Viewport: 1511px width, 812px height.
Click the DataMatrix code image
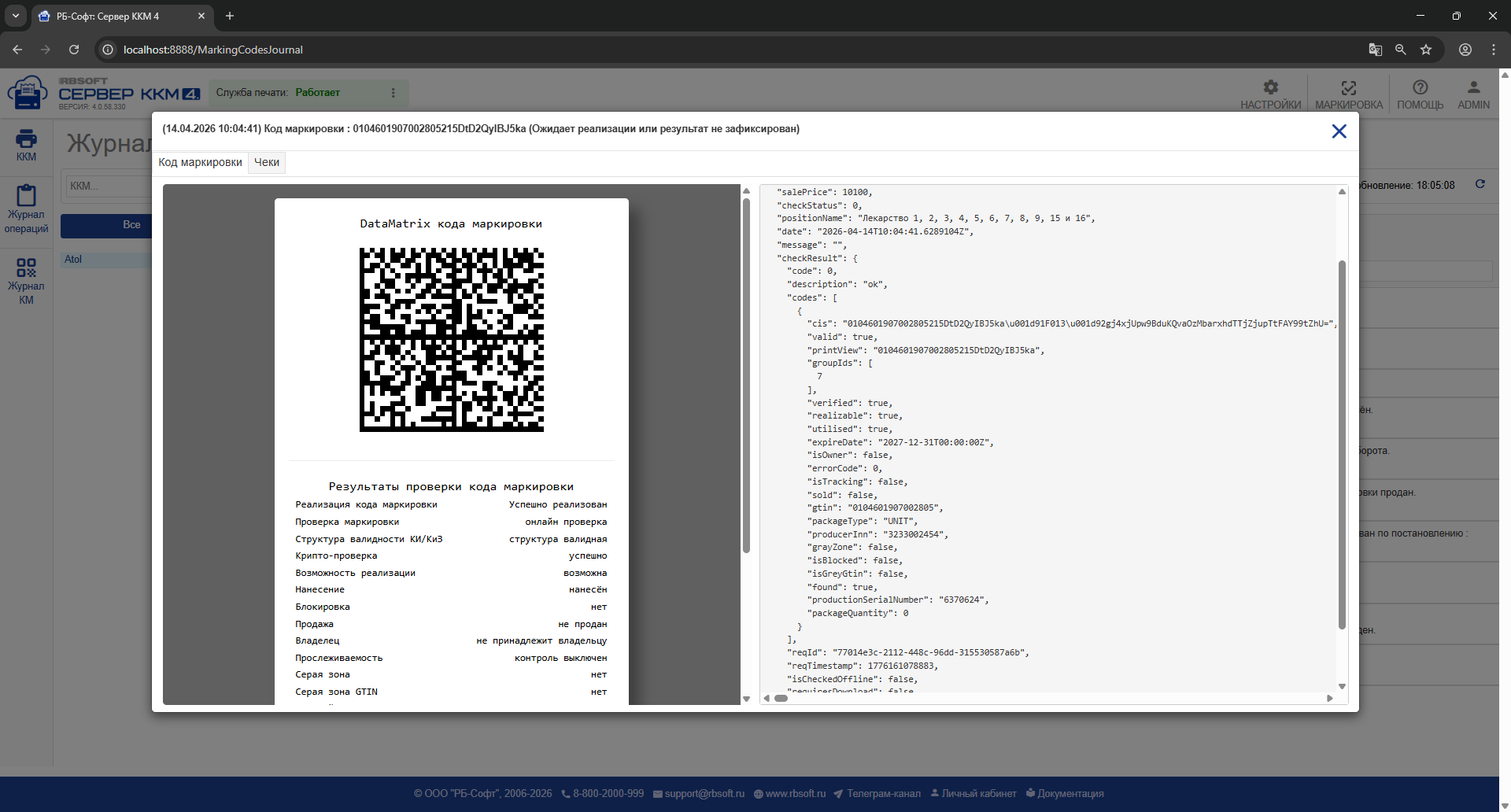[x=452, y=340]
